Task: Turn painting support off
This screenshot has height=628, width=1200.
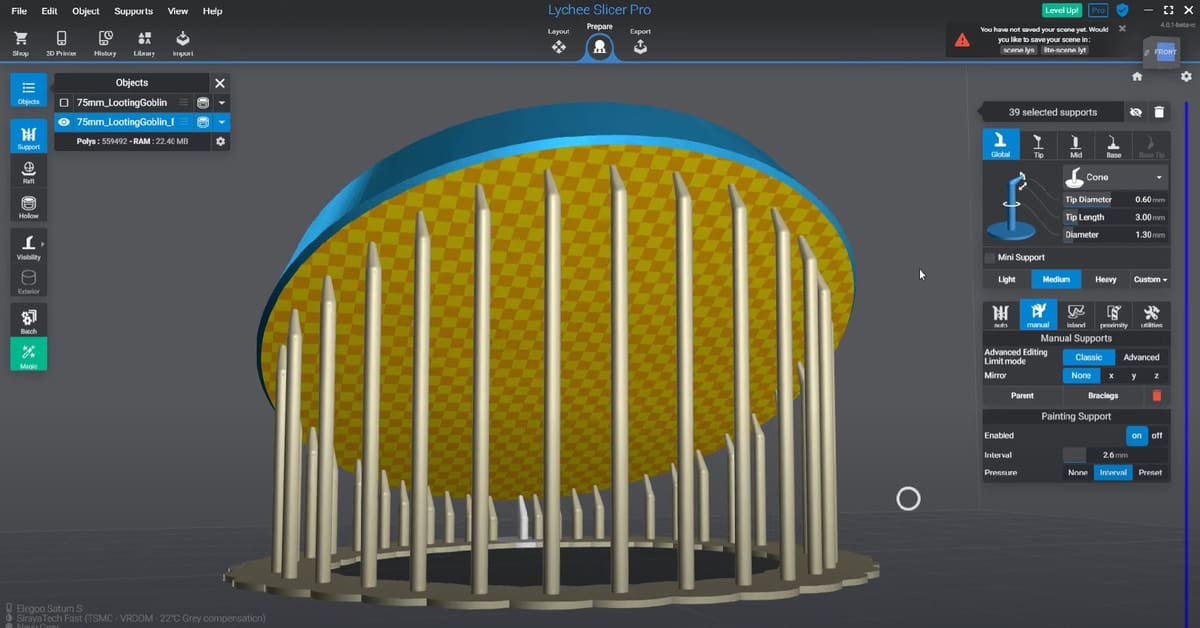Action: tap(1157, 435)
